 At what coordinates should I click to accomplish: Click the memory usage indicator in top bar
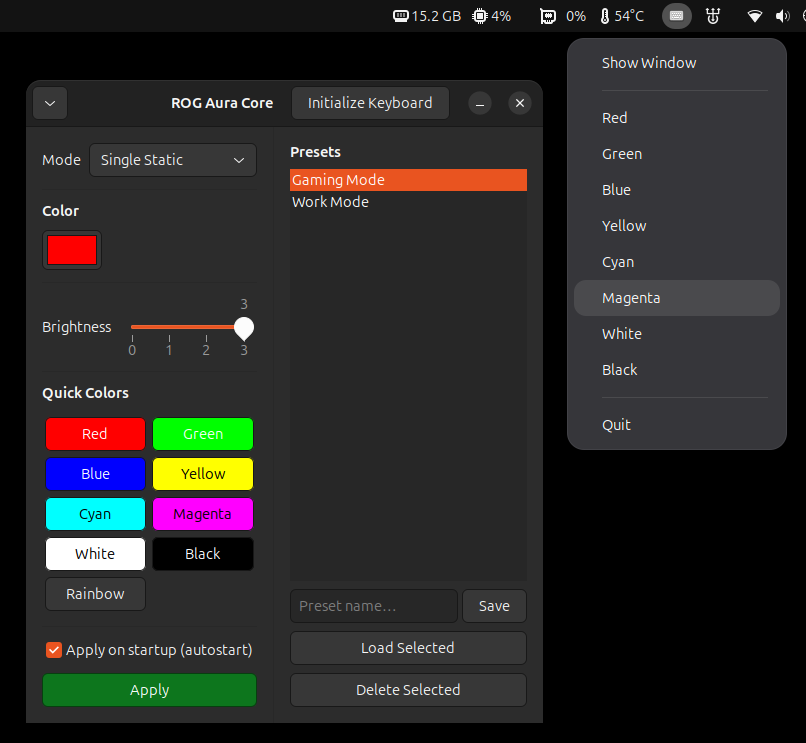click(427, 16)
